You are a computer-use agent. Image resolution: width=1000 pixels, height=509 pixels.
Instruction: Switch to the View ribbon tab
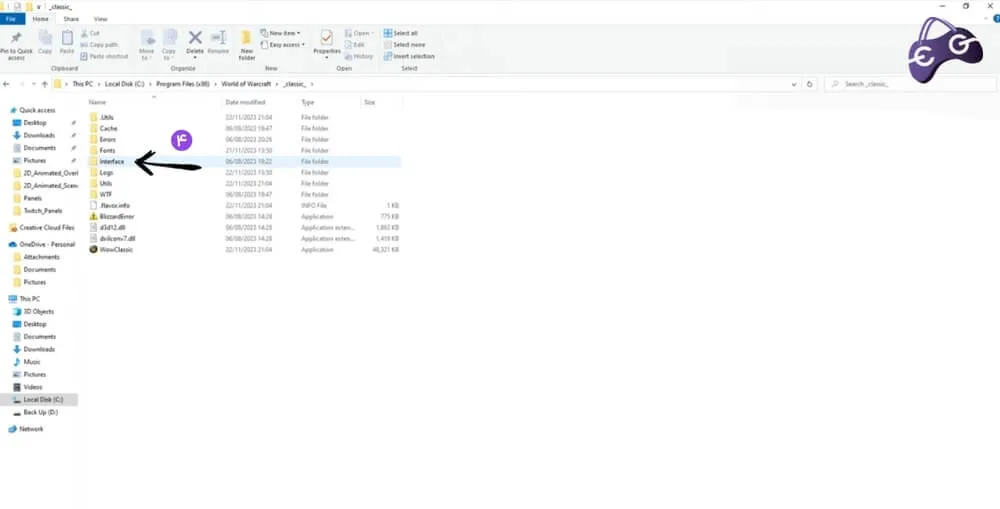tap(100, 19)
